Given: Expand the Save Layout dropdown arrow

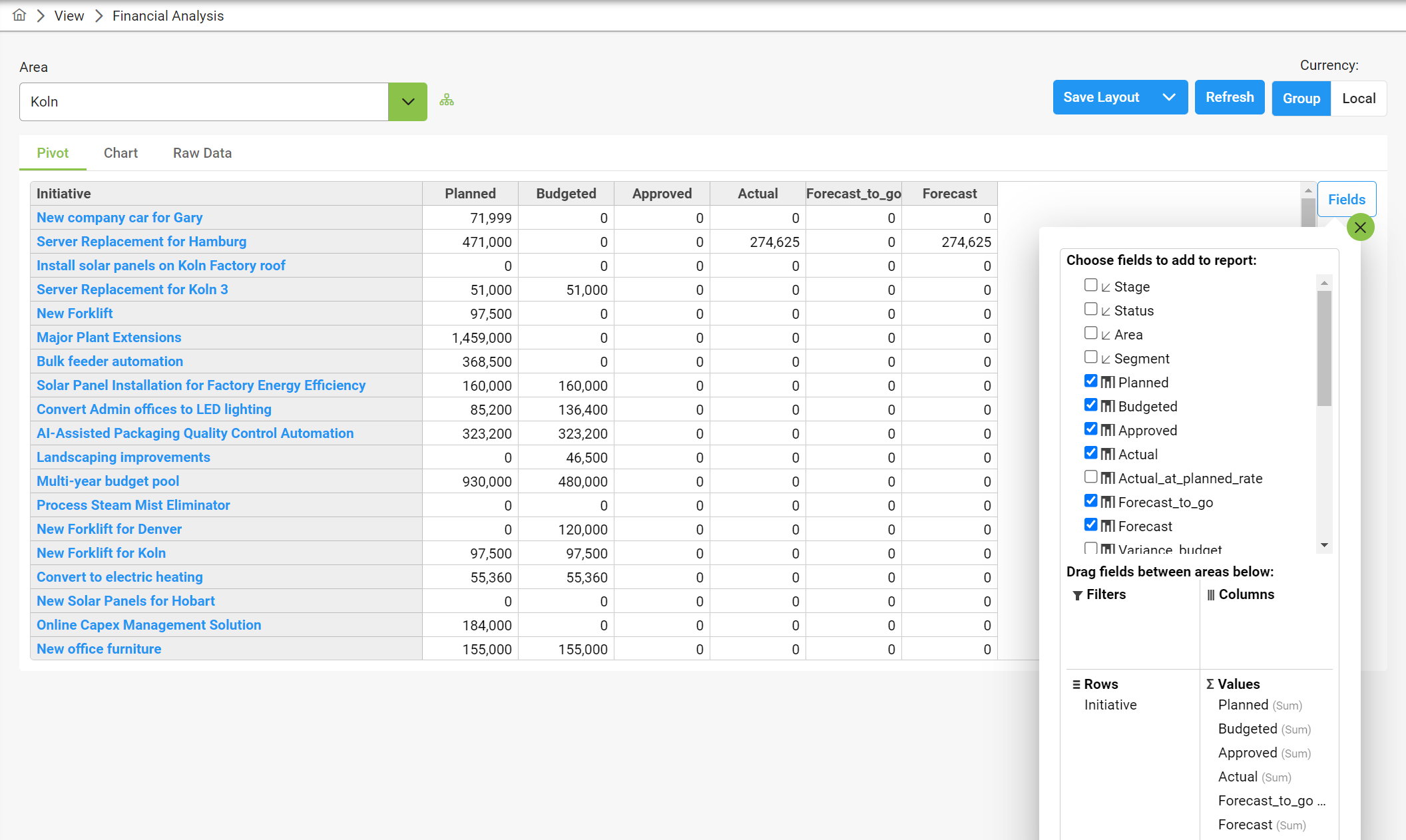Looking at the screenshot, I should (1169, 97).
